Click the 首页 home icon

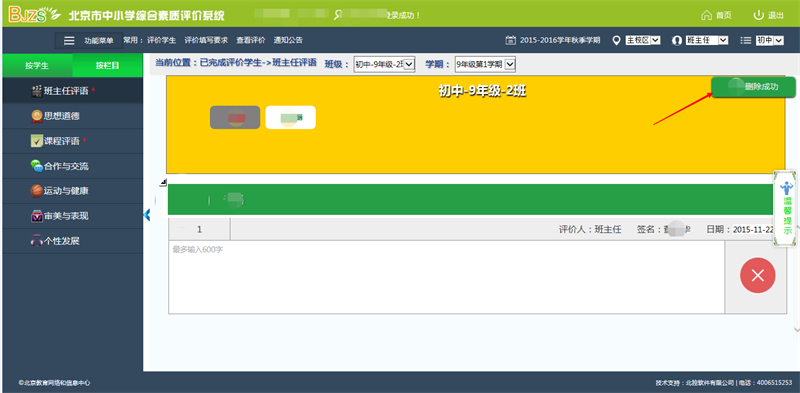point(707,15)
